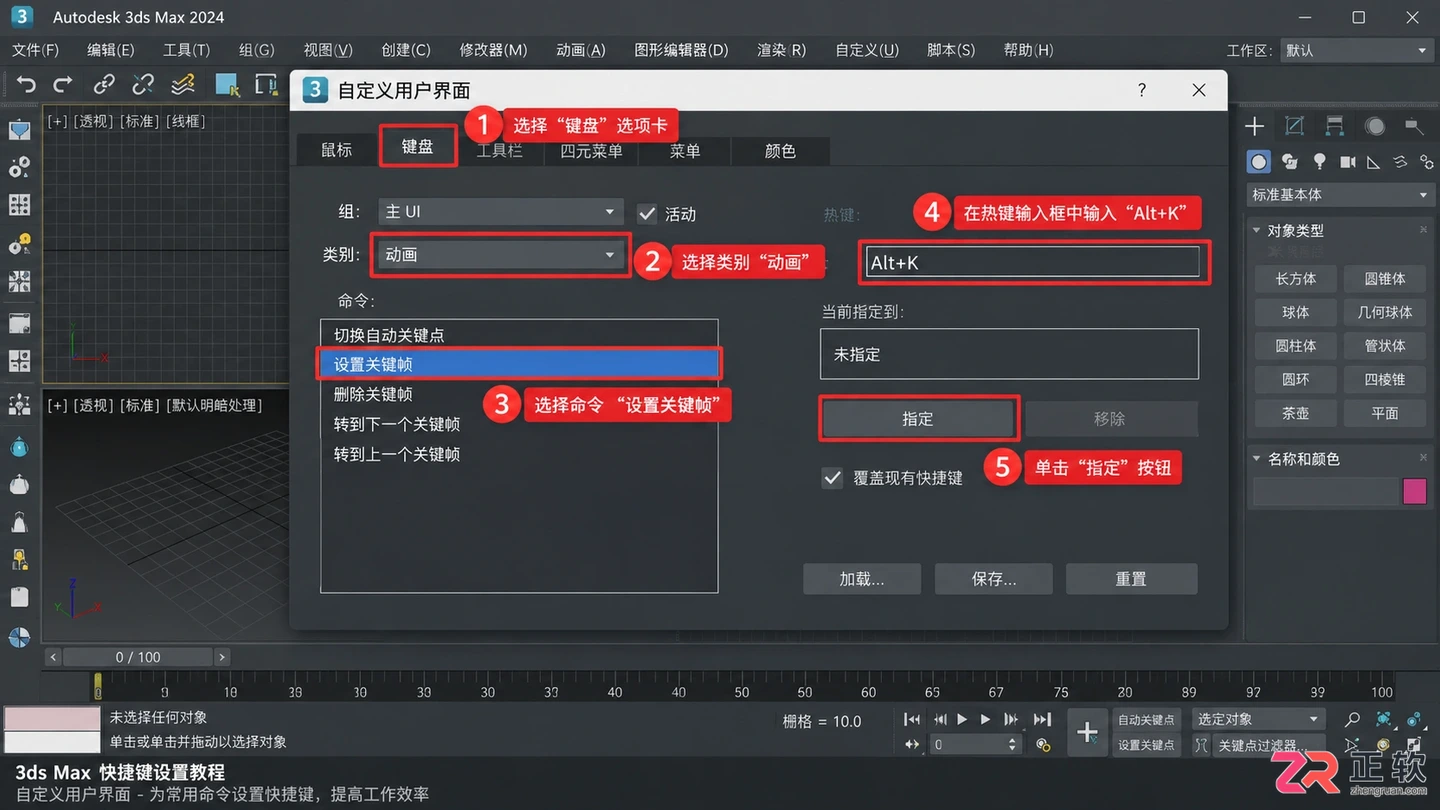Image resolution: width=1440 pixels, height=810 pixels.
Task: Click the pink object color swatch
Action: coord(1414,491)
